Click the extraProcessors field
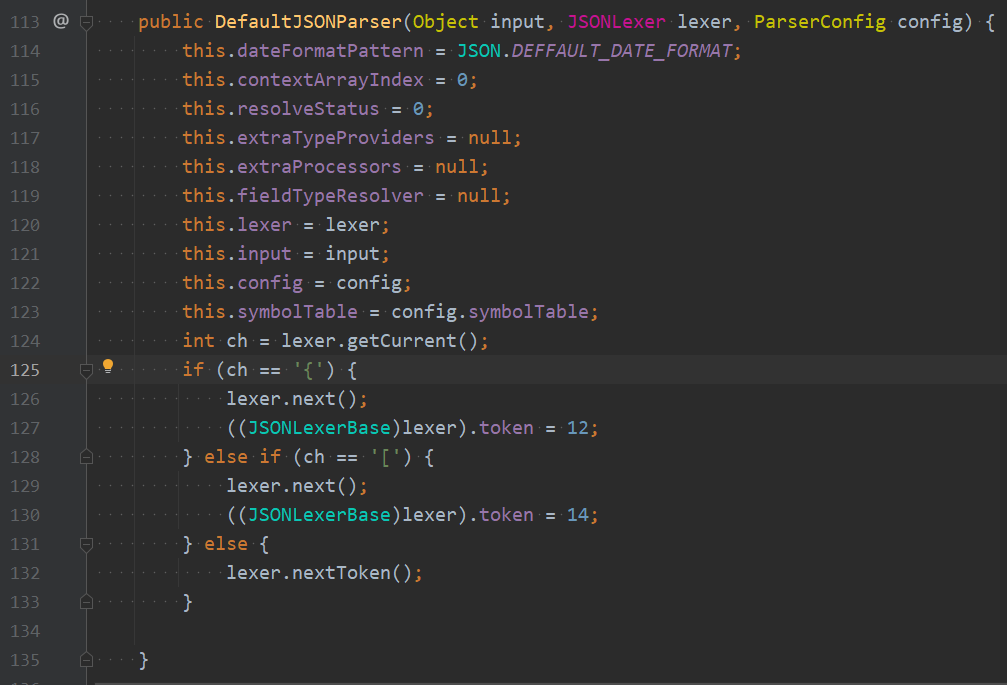This screenshot has height=686, width=1008. [319, 167]
